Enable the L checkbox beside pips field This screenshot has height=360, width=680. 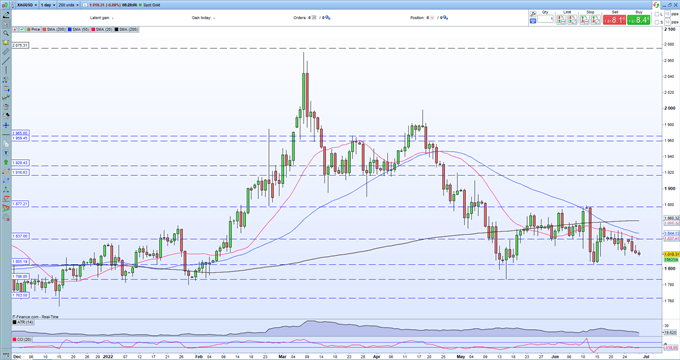click(x=657, y=14)
